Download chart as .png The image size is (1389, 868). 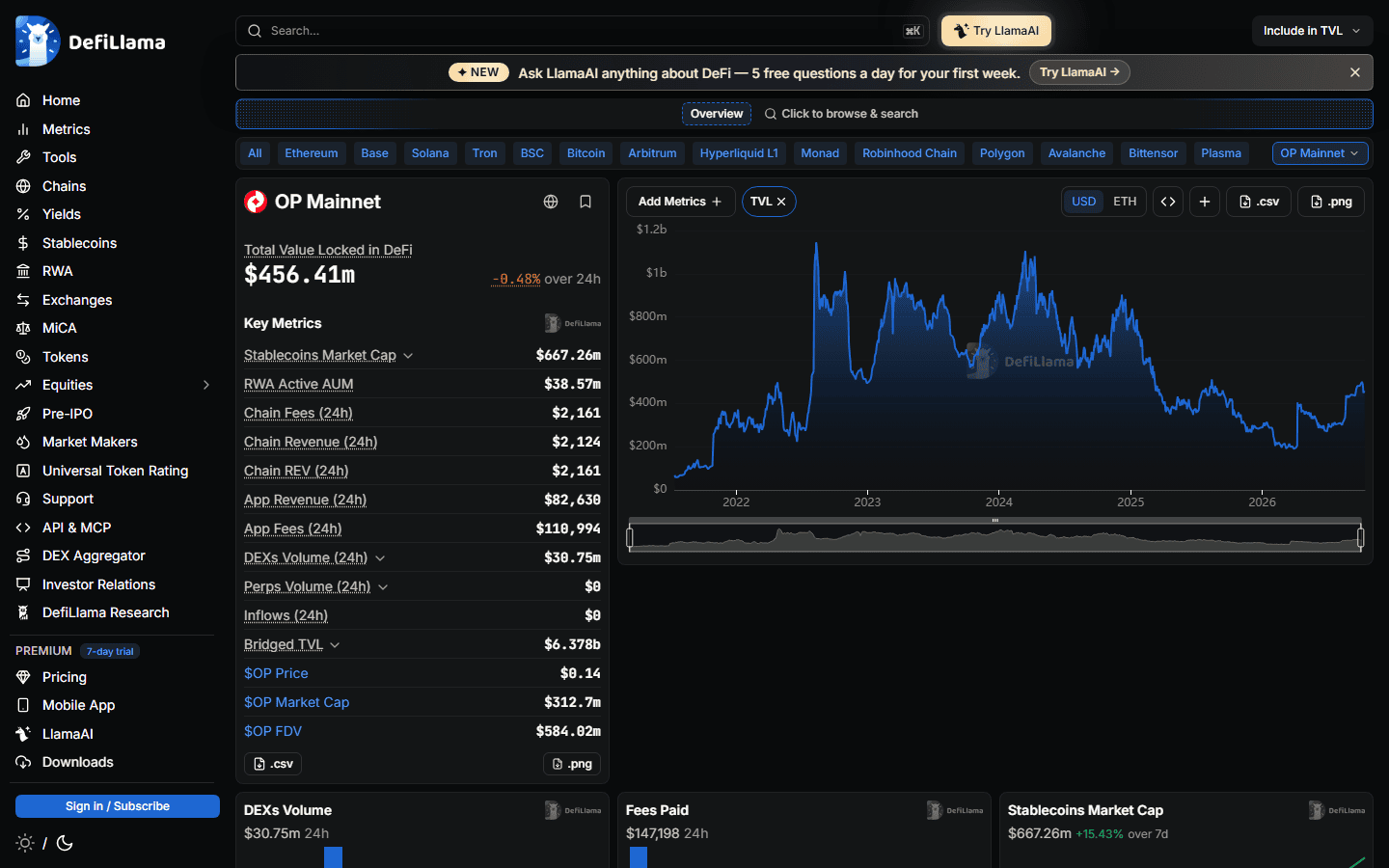(1331, 202)
